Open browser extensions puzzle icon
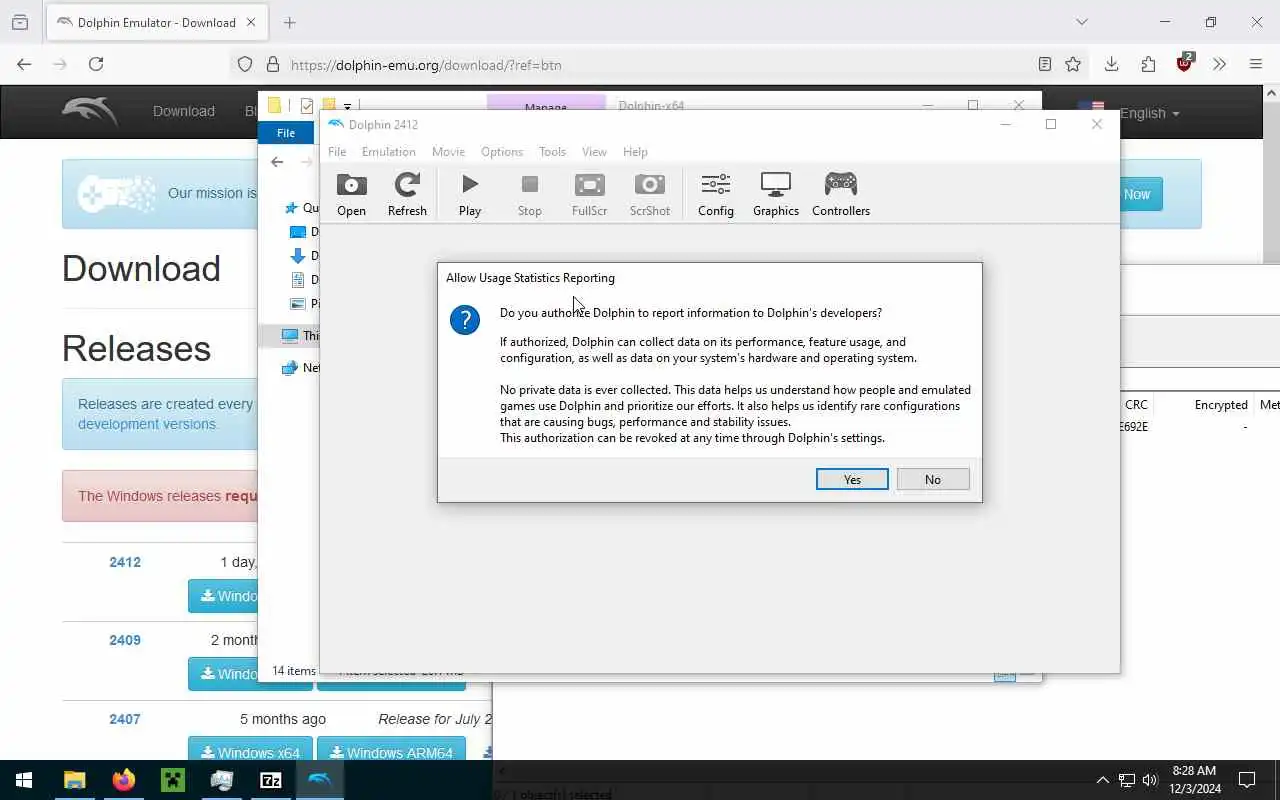The height and width of the screenshot is (800, 1280). click(1148, 64)
